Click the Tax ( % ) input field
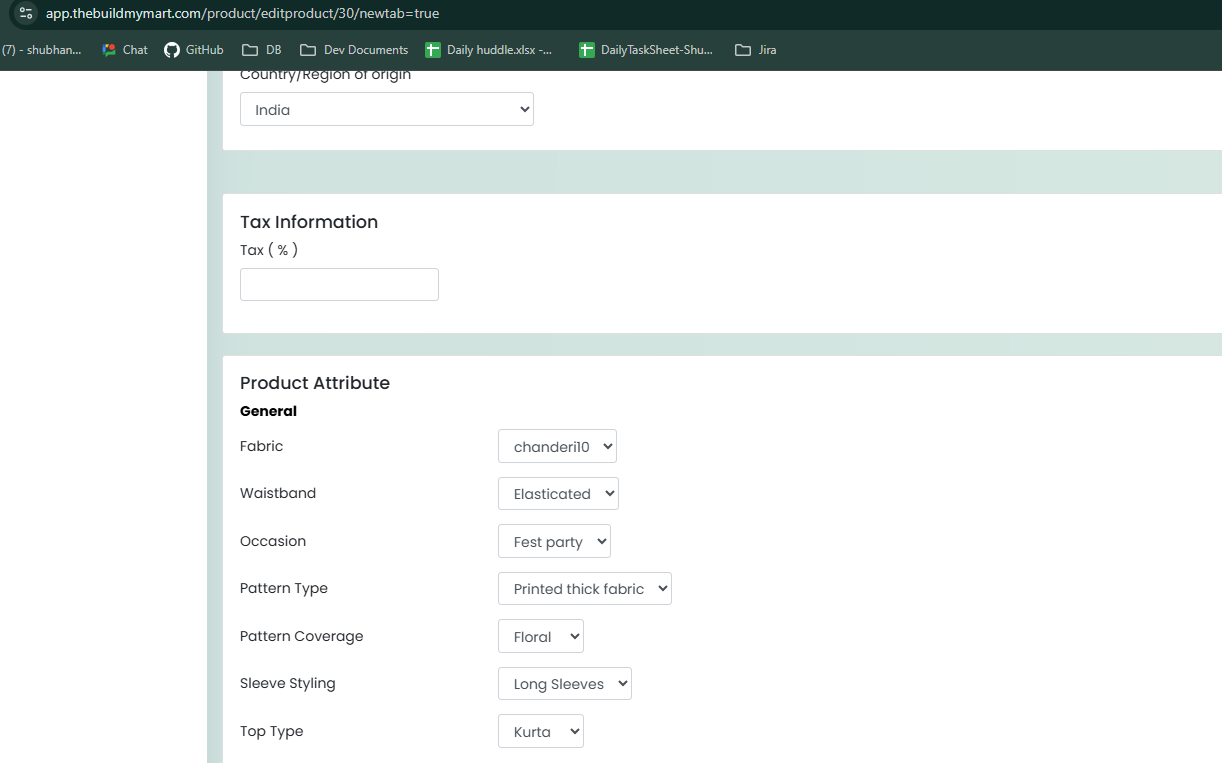Image resolution: width=1222 pixels, height=763 pixels. 339,284
